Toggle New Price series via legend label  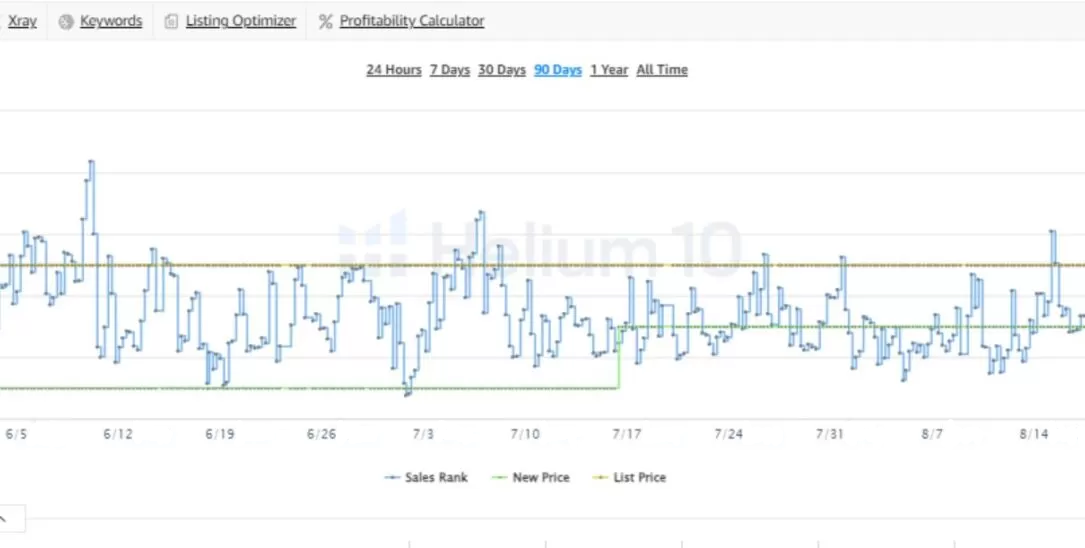click(x=540, y=478)
